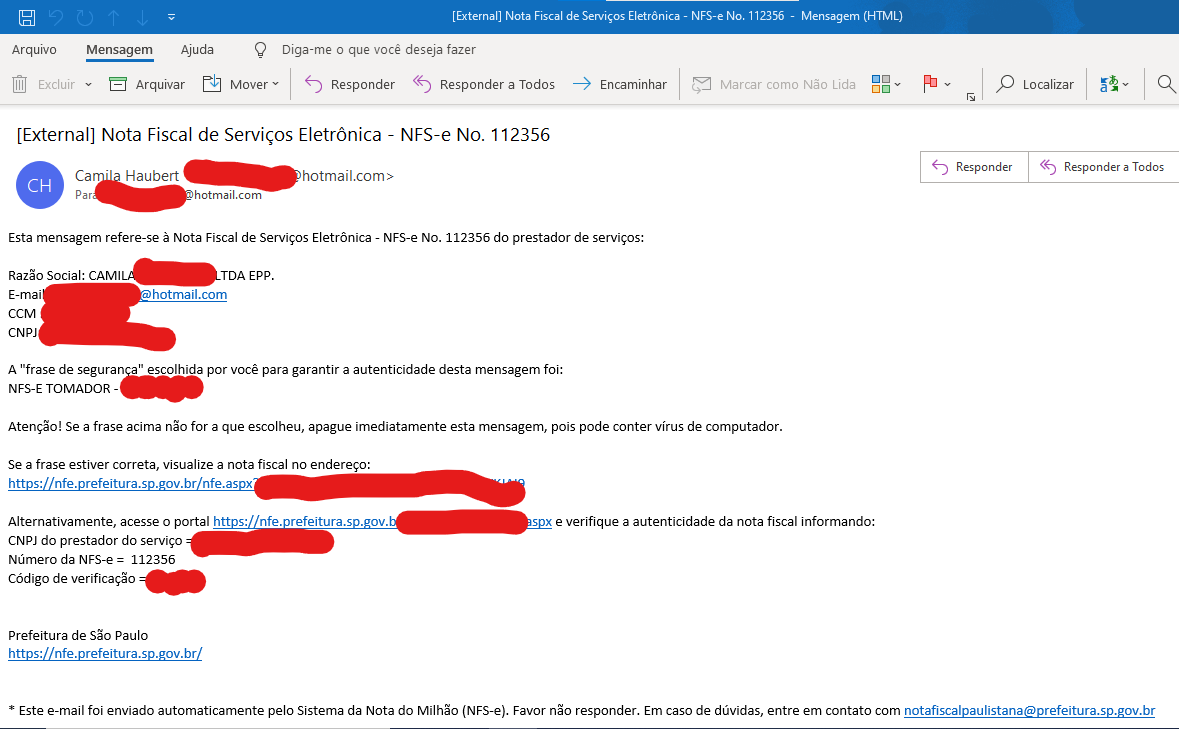The width and height of the screenshot is (1179, 729).
Task: Open the Arquivo menu
Action: coord(34,50)
